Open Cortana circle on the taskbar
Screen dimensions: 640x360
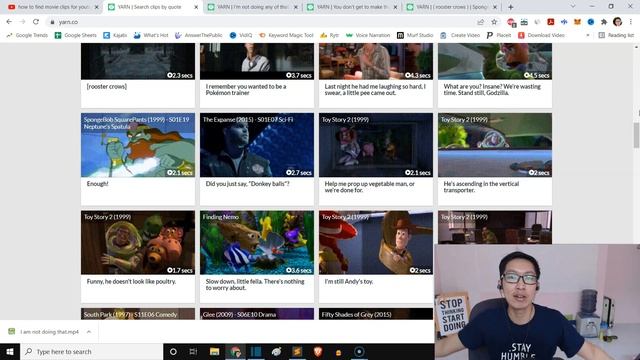pos(173,351)
